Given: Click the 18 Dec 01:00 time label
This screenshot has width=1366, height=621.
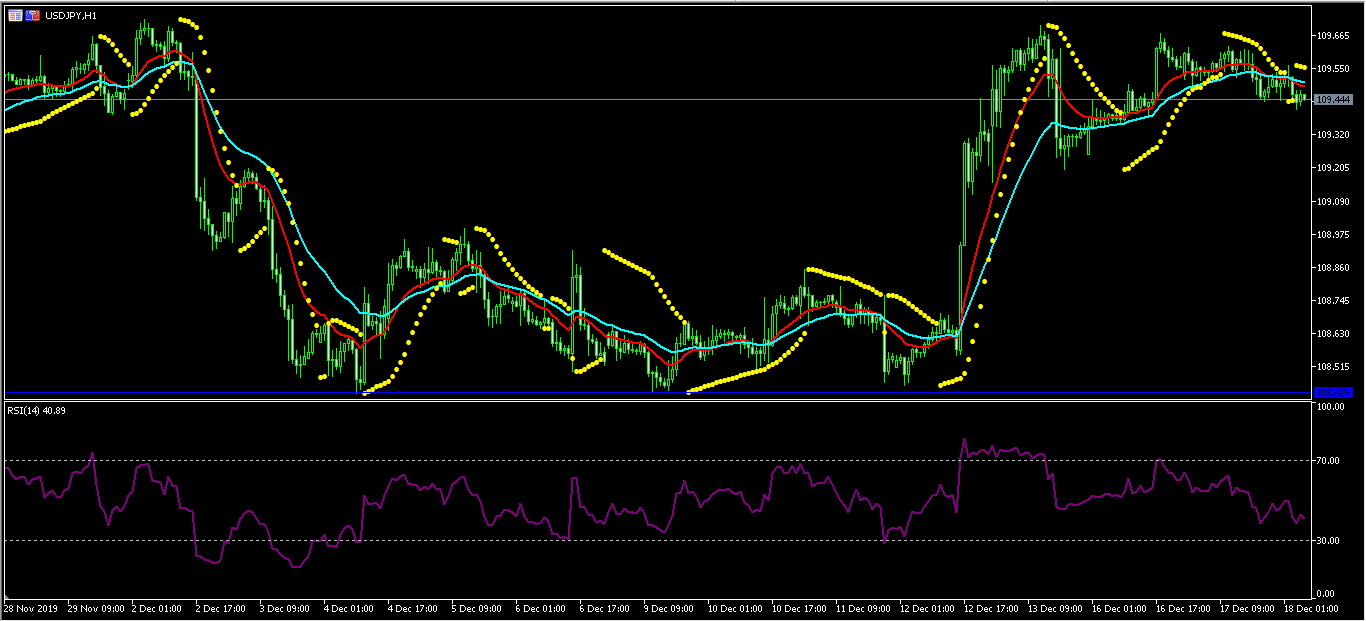Looking at the screenshot, I should click(x=1312, y=608).
